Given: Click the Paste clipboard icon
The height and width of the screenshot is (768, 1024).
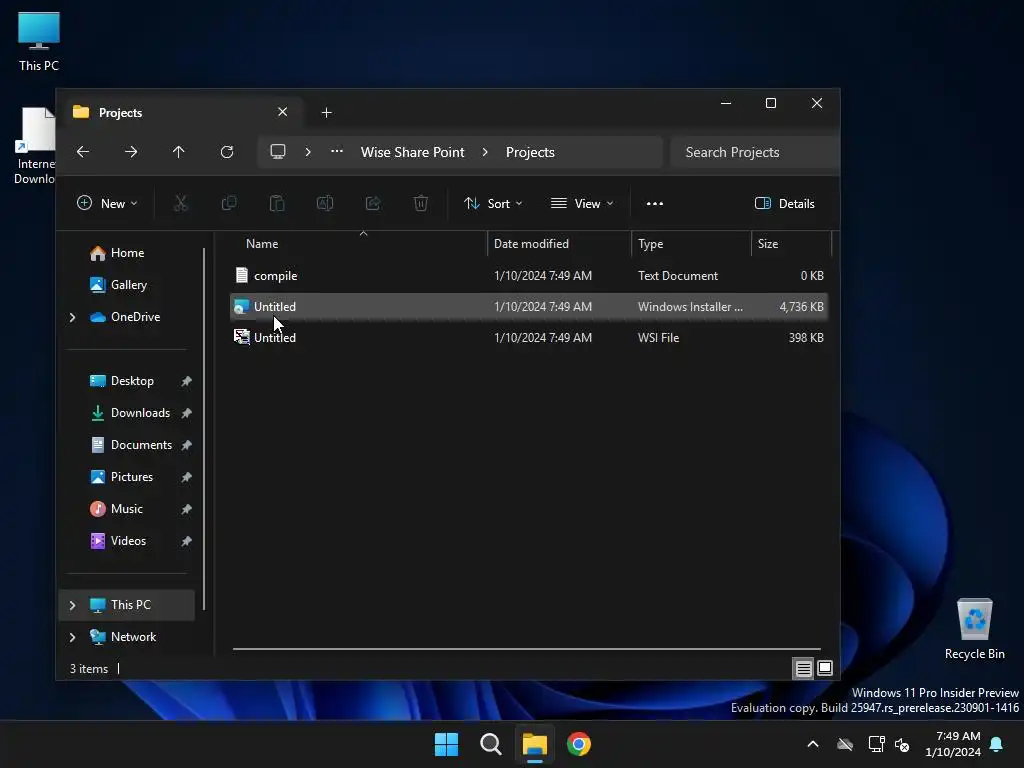Looking at the screenshot, I should (x=277, y=204).
